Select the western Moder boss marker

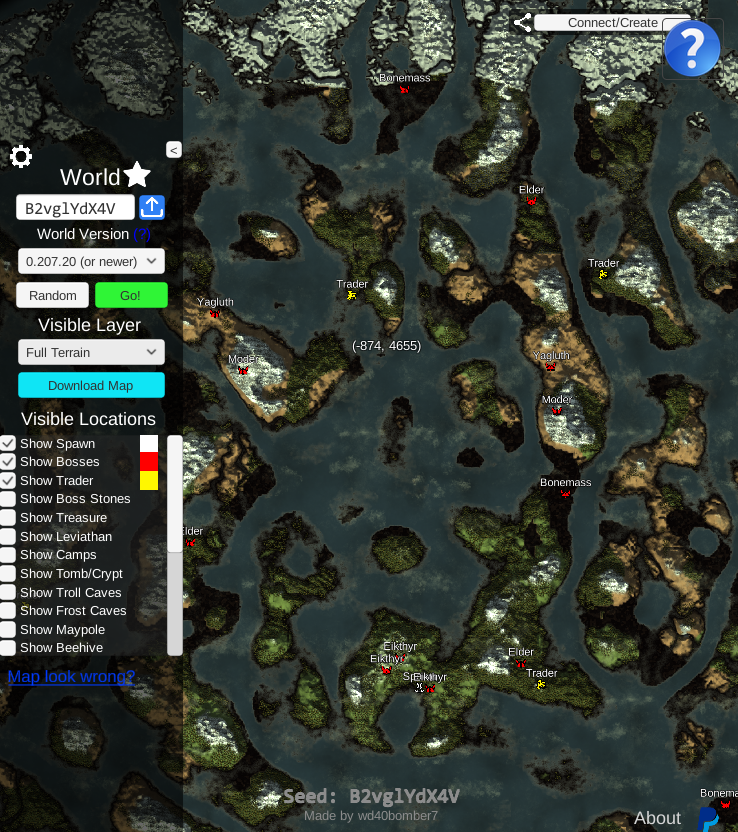tap(243, 370)
